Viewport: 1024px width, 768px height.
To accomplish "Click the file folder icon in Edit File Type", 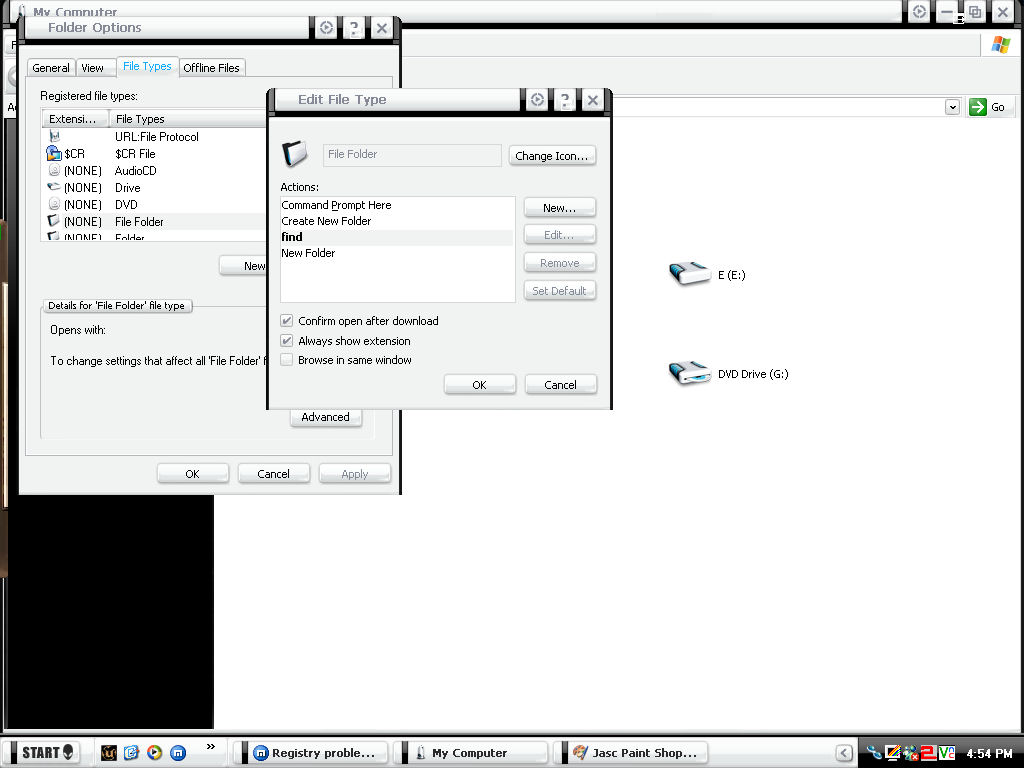I will pos(295,154).
